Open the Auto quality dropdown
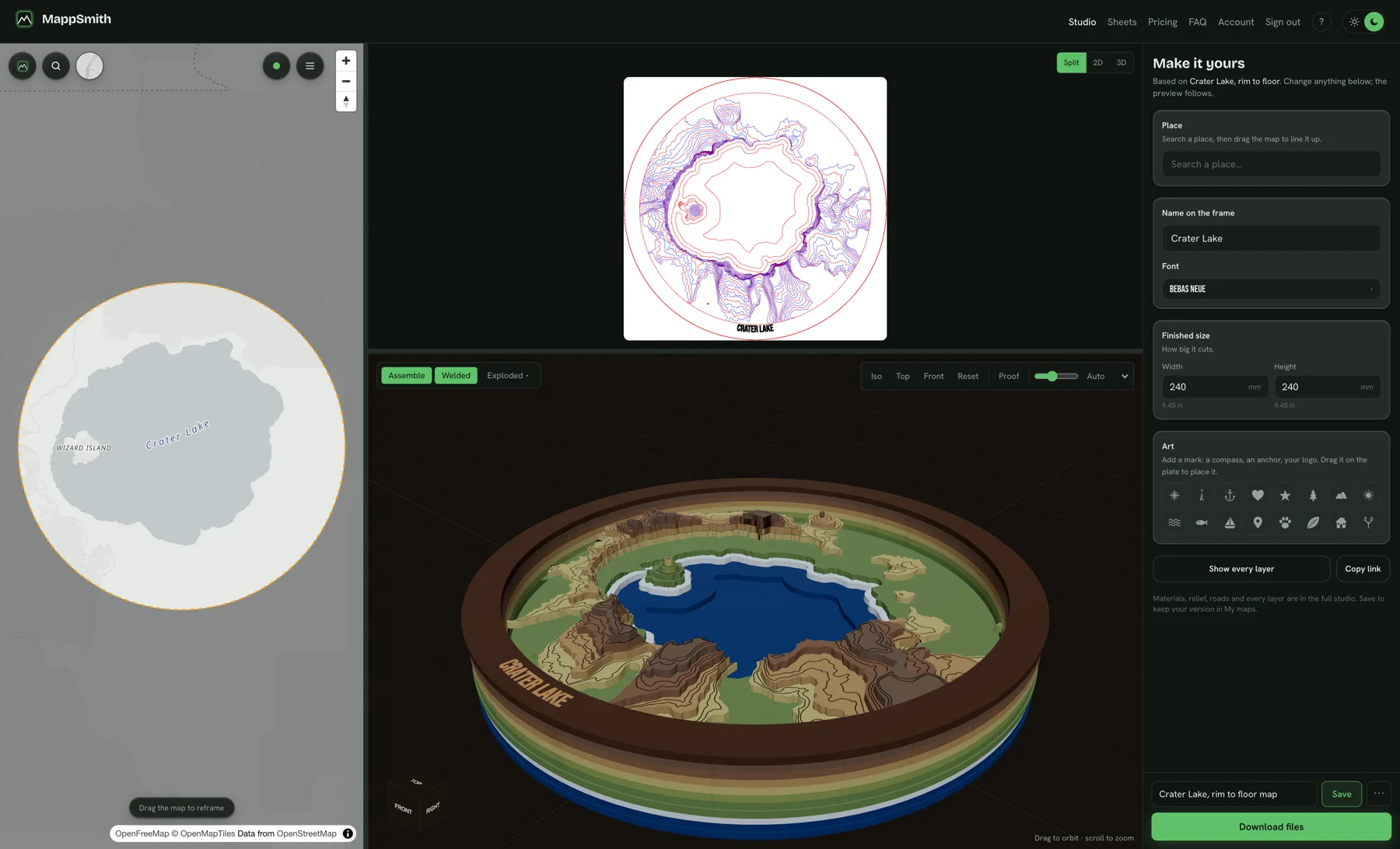 point(1108,377)
